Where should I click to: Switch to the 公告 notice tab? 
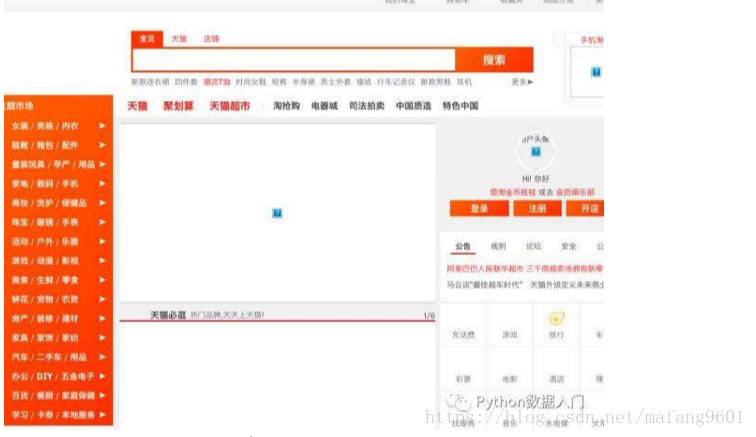(x=463, y=246)
